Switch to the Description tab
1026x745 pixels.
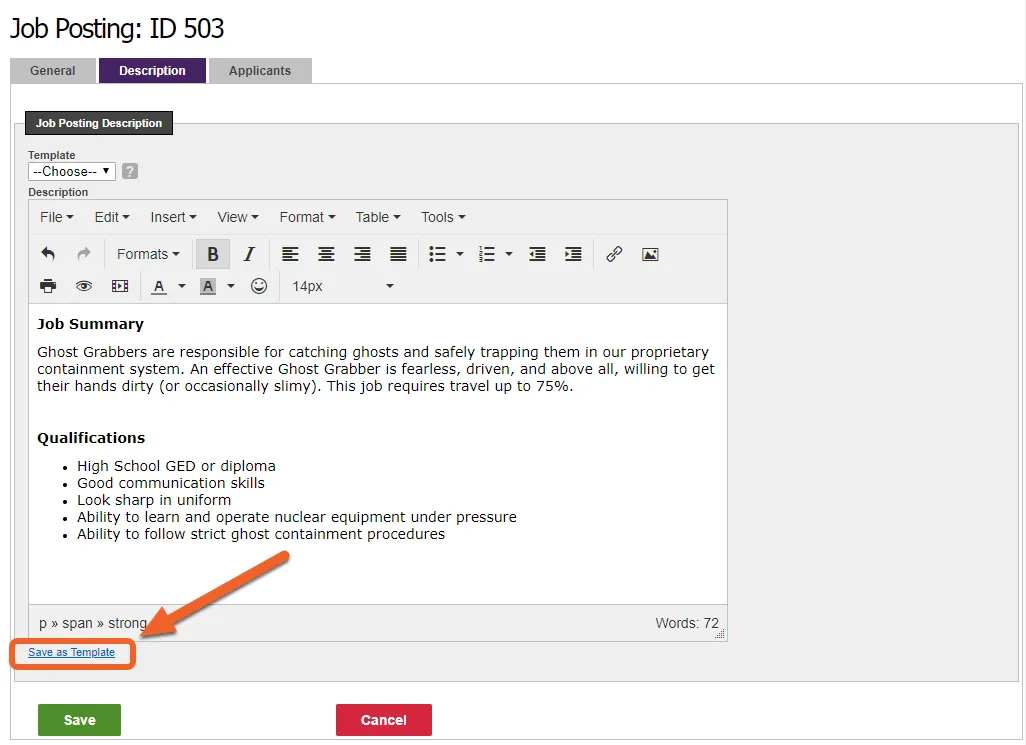pos(152,71)
